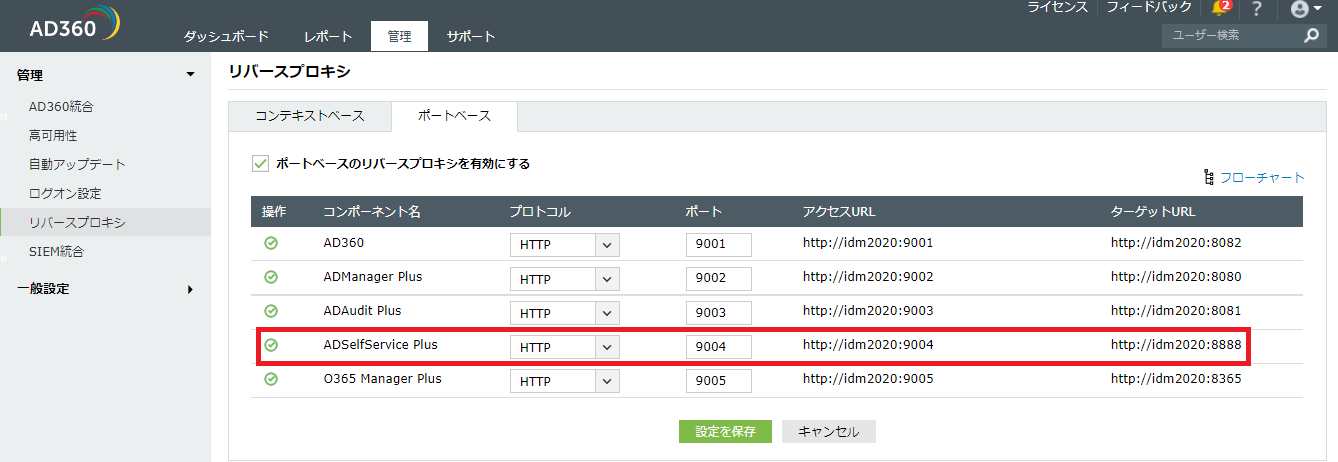Open the レポート tab
The width and height of the screenshot is (1338, 462).
(328, 36)
